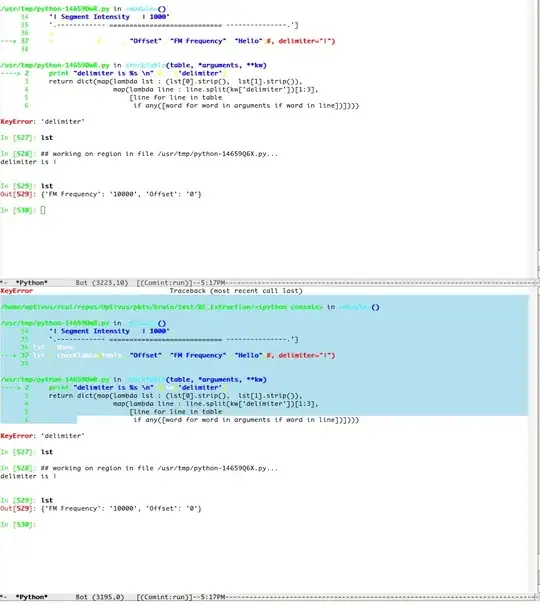Click the ipython console file path in highlighted traceback

pos(162,307)
